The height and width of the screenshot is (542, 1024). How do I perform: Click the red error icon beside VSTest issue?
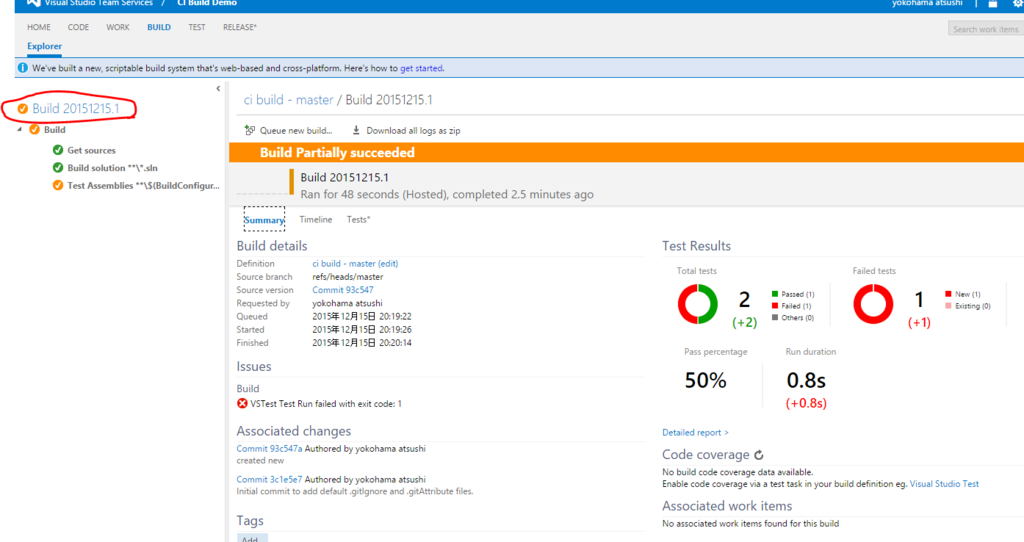242,404
